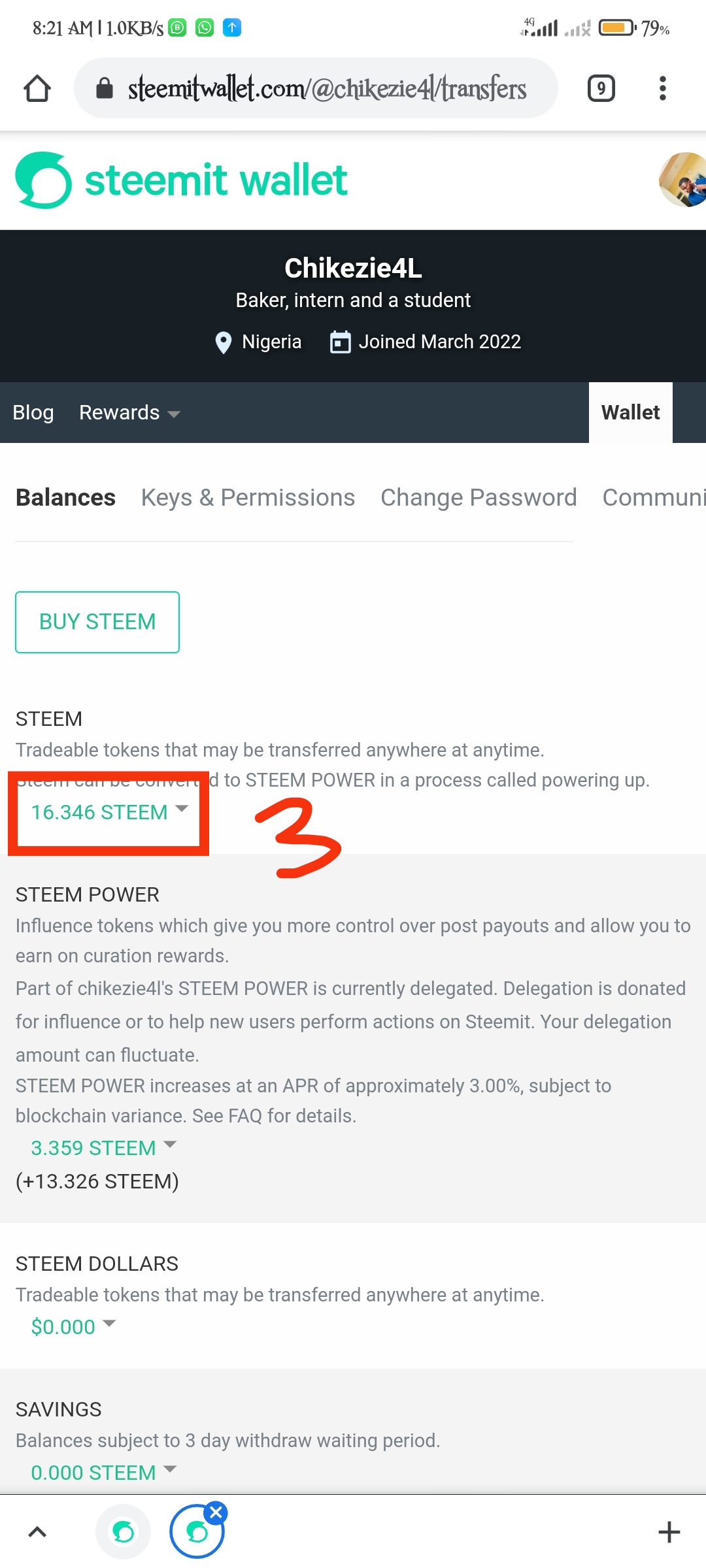The width and height of the screenshot is (706, 1568).
Task: Switch to Keys & Permissions tab
Action: pyautogui.click(x=248, y=498)
